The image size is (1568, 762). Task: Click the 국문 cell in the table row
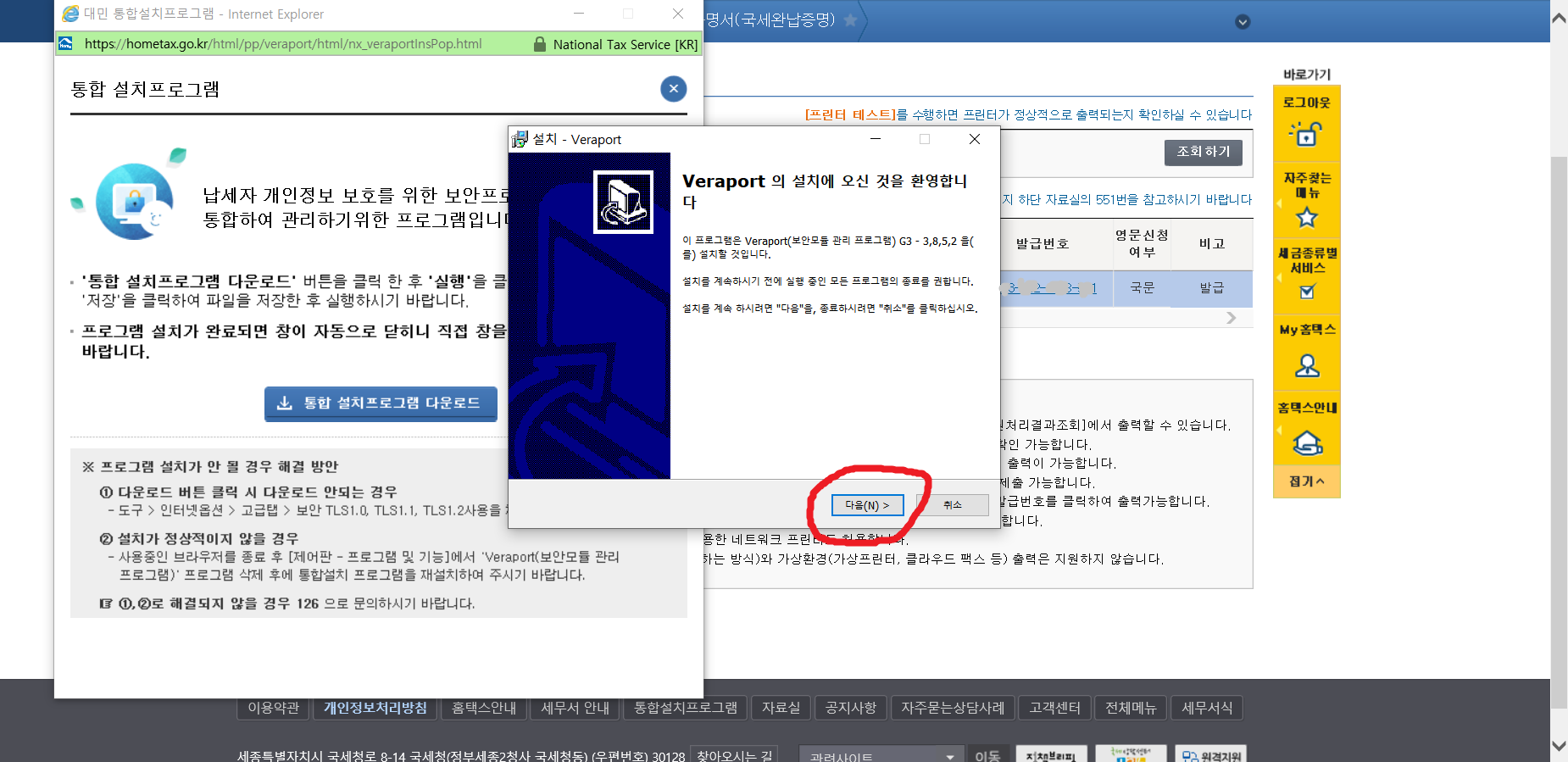(1142, 288)
